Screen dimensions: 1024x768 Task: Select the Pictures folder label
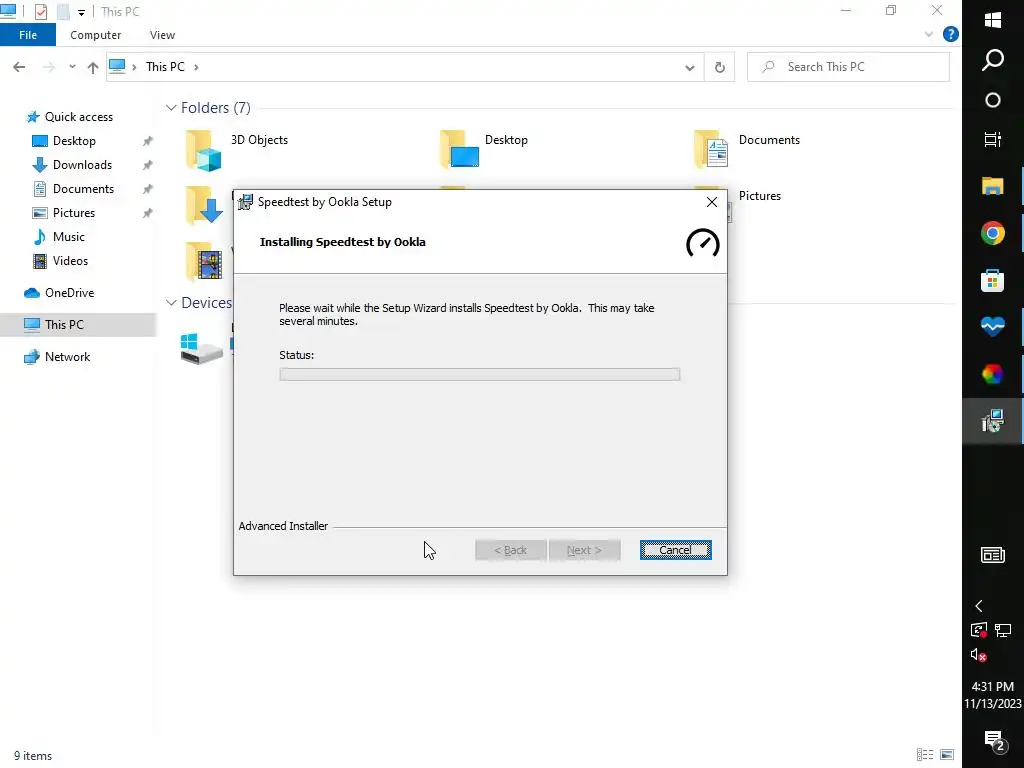(x=760, y=196)
